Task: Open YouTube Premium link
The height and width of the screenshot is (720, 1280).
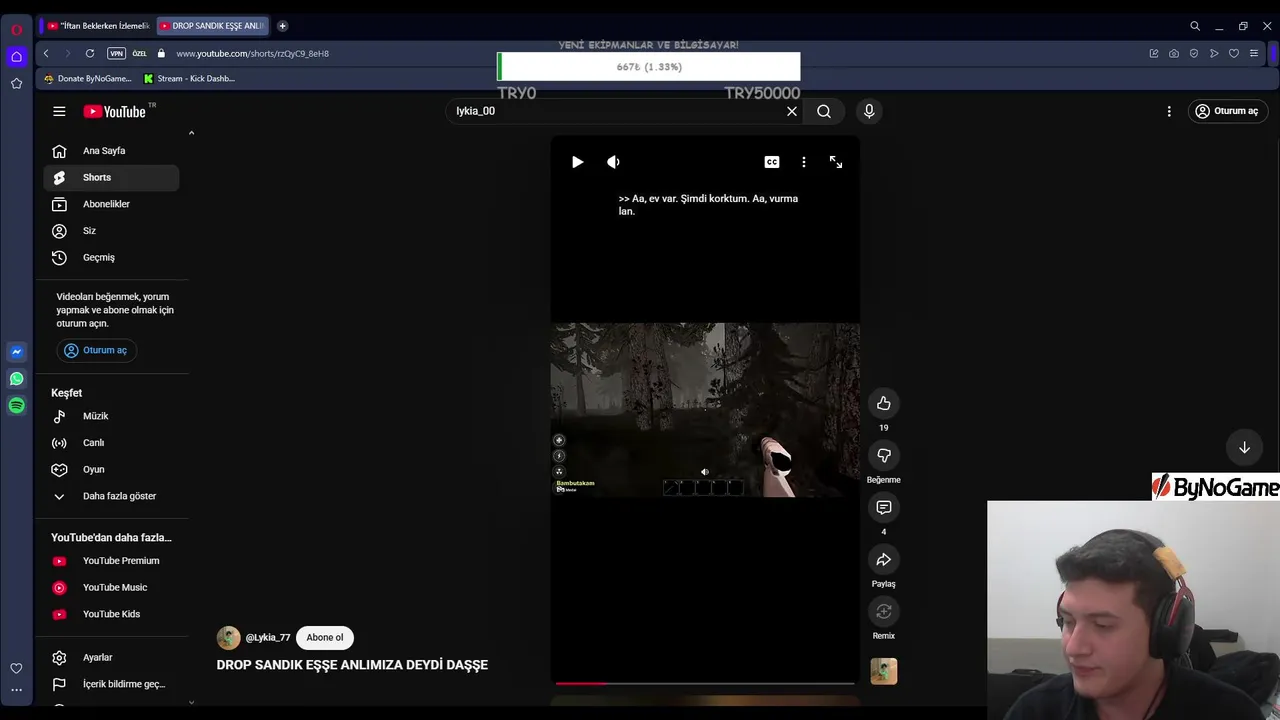Action: click(111, 561)
